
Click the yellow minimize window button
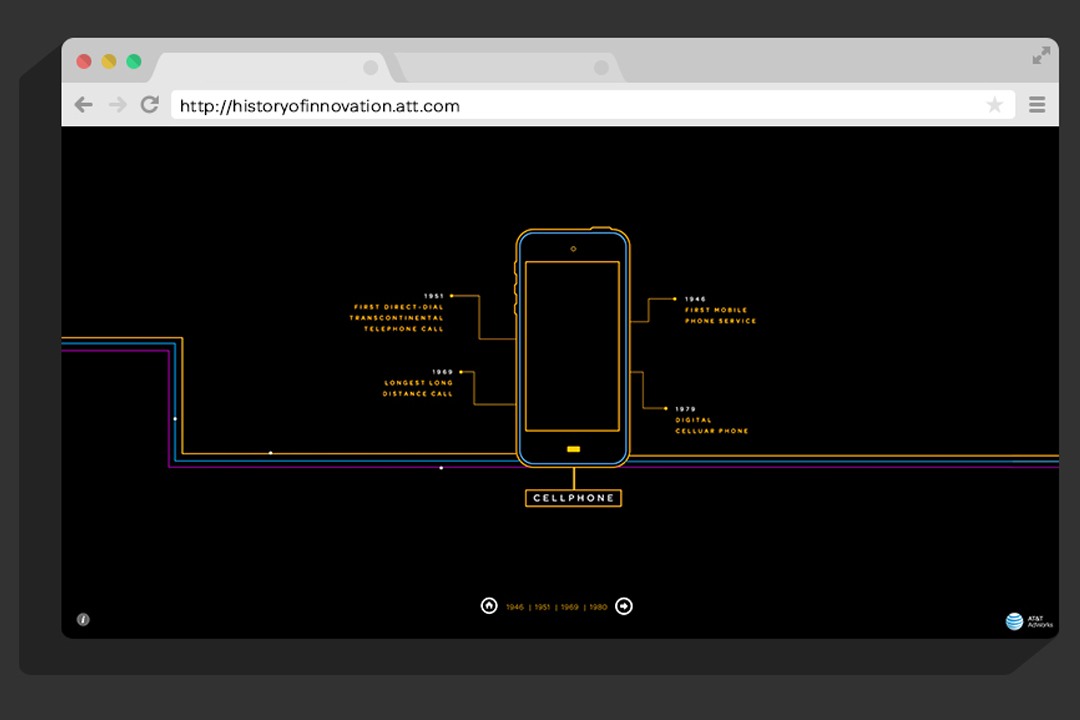tap(109, 61)
